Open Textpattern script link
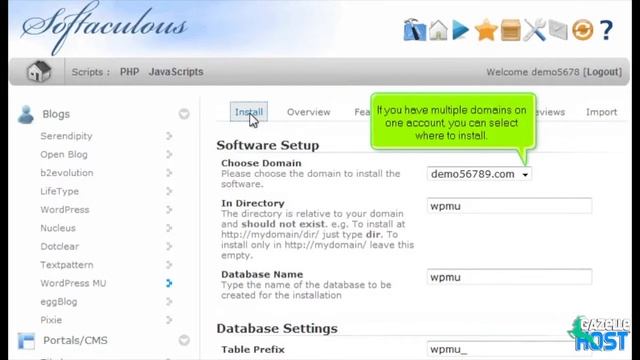This screenshot has height=360, width=640. 67,265
